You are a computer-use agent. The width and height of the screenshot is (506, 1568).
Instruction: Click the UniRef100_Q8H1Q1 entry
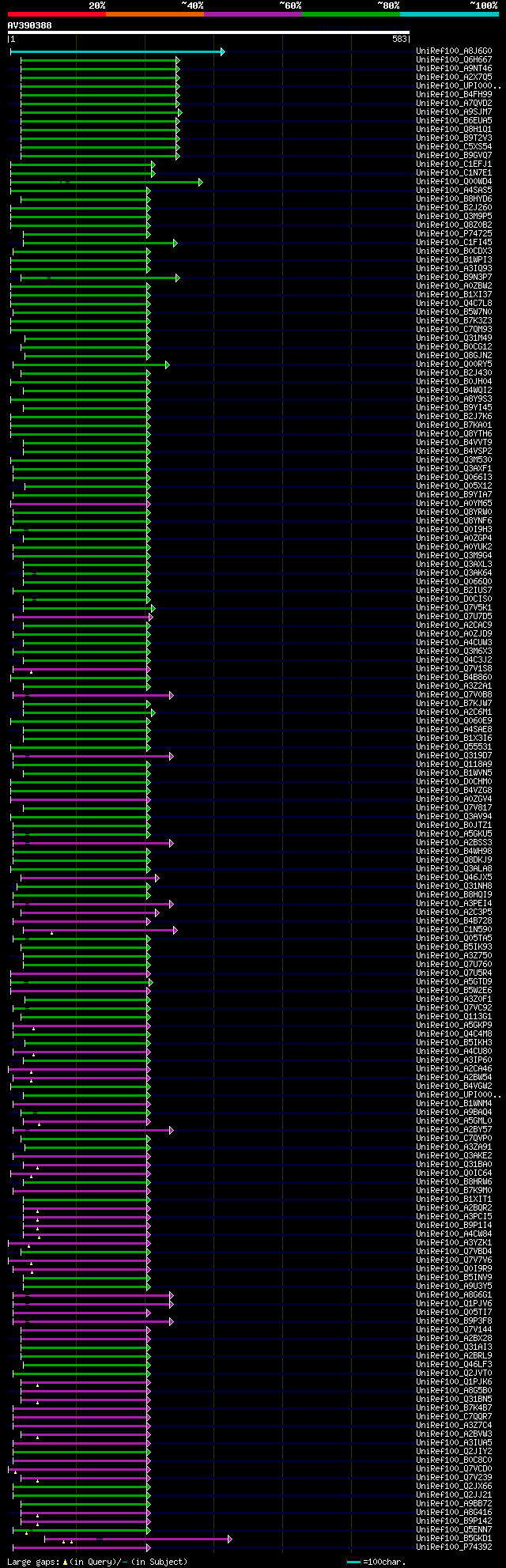[x=453, y=130]
